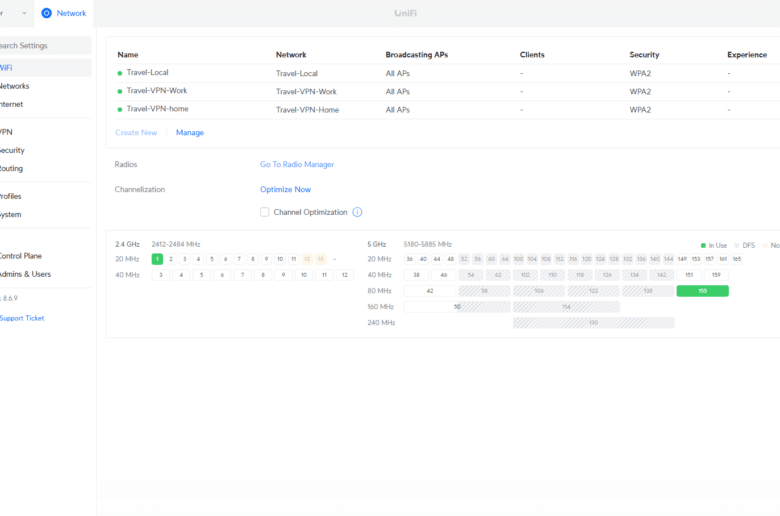Select 5 GHz 20 MHz channel 36

[x=409, y=259]
